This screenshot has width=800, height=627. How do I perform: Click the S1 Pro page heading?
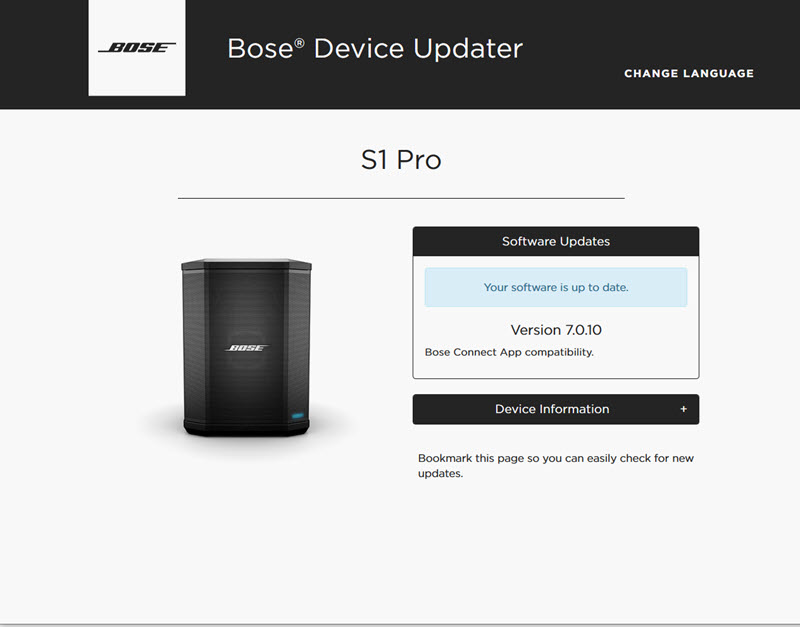tap(400, 160)
